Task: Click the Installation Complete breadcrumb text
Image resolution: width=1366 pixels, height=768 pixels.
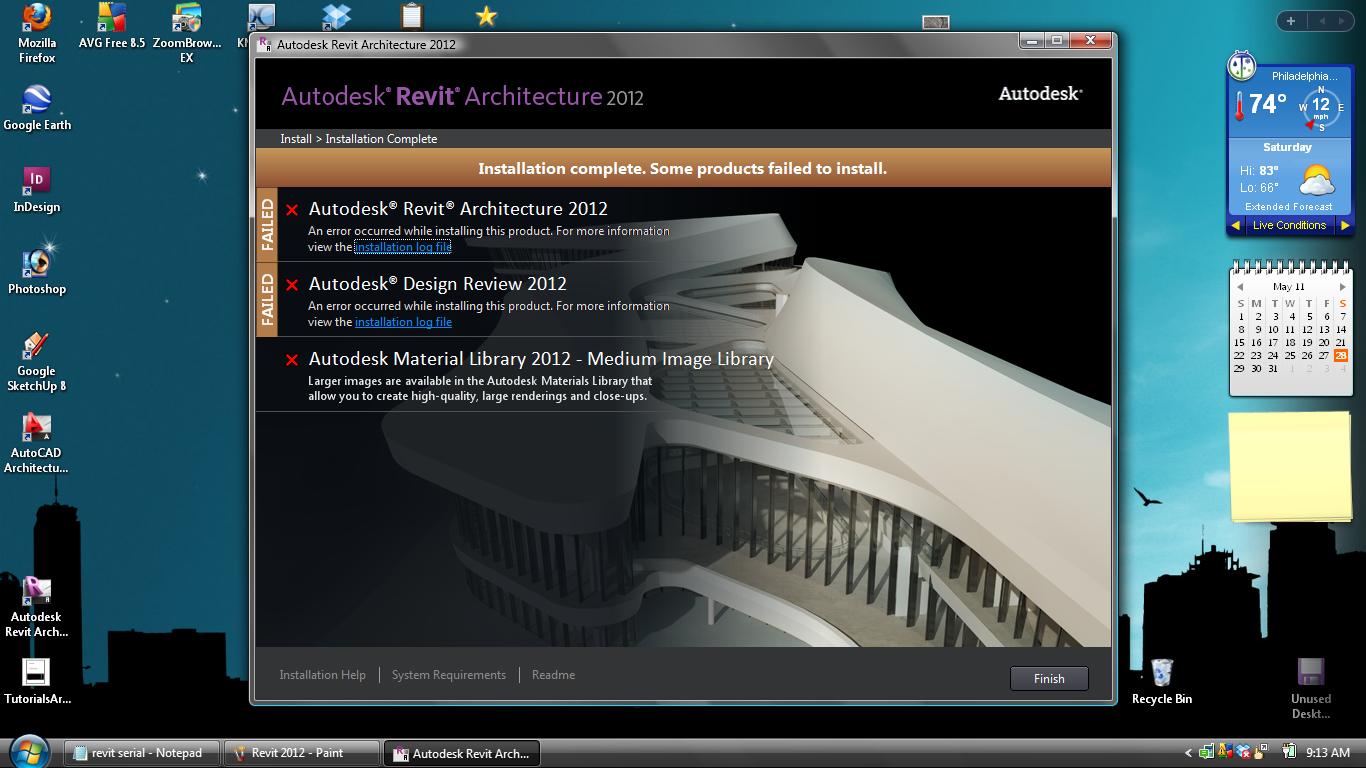Action: point(381,139)
